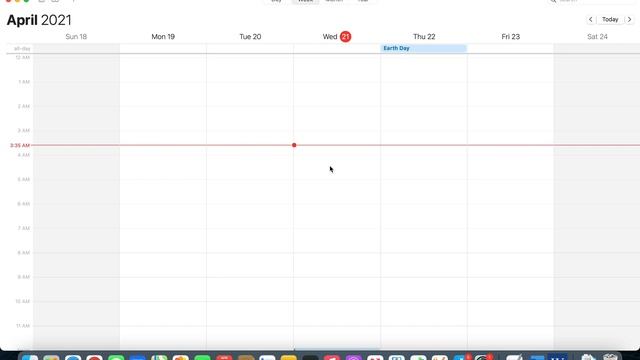Viewport: 640px width, 360px height.
Task: Click the 11 AM time label
Action: 23,326
